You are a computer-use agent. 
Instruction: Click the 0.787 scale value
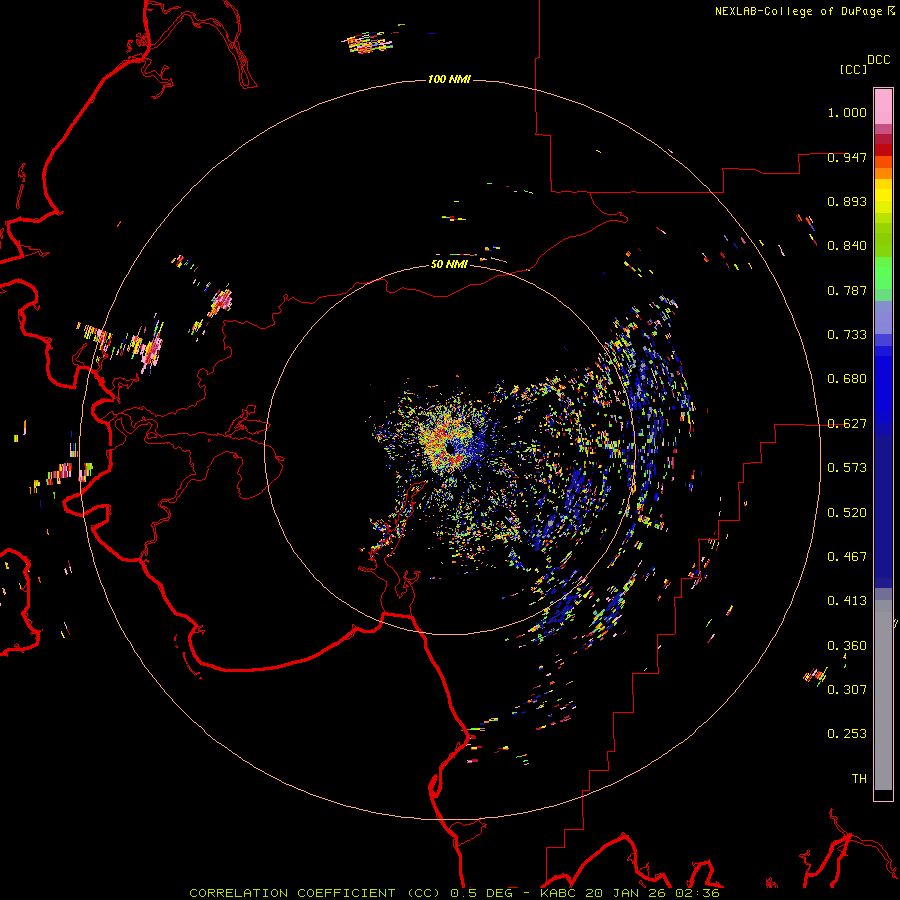pyautogui.click(x=847, y=290)
